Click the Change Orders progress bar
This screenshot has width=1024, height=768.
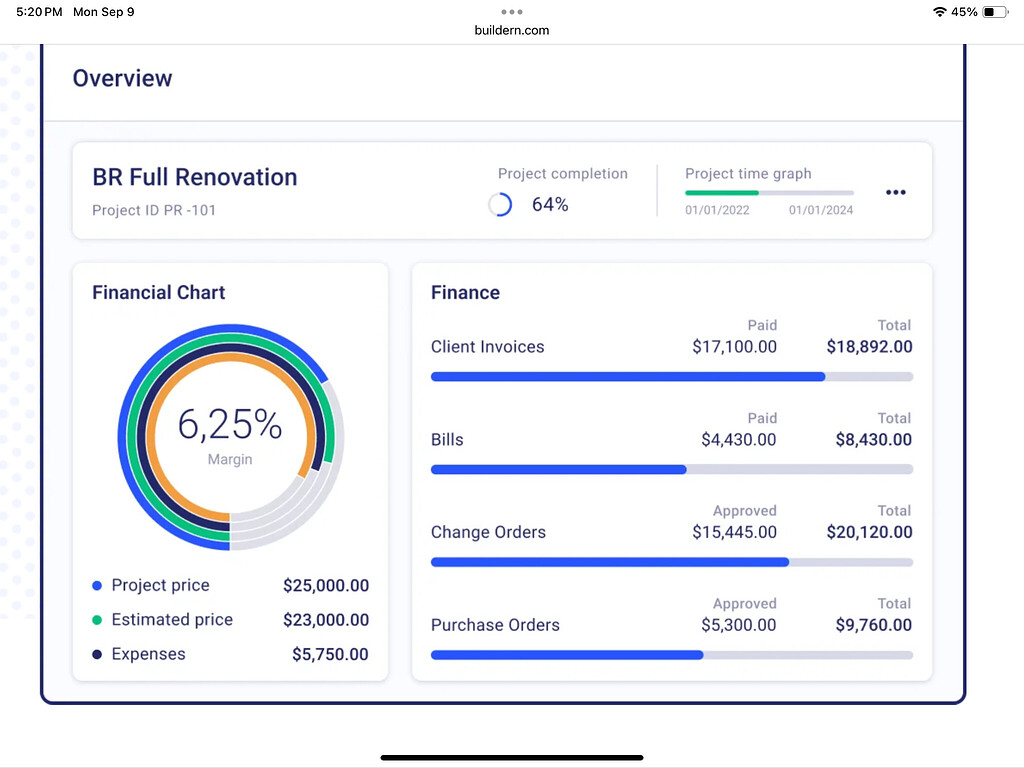[x=671, y=562]
